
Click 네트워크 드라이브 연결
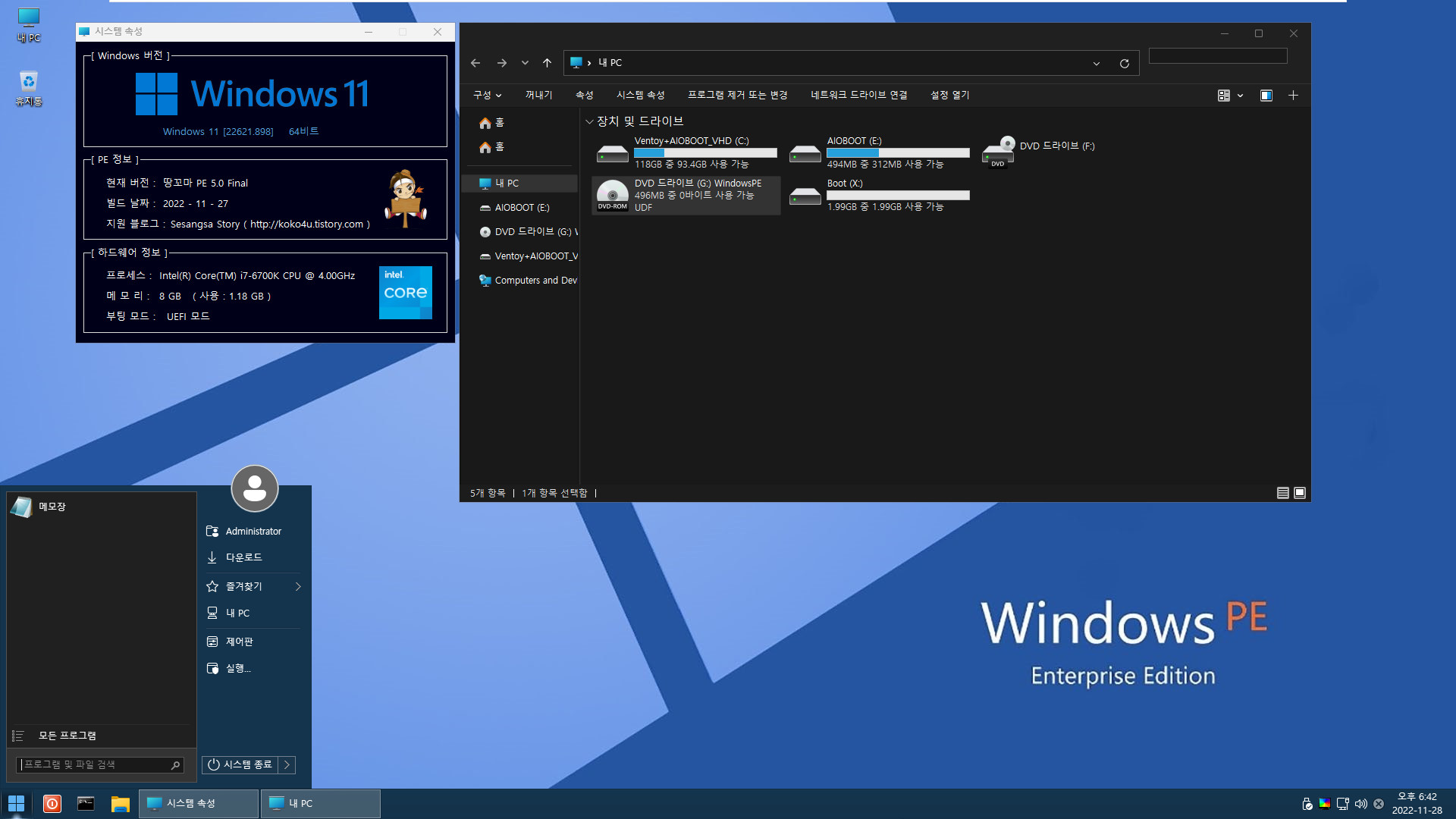[x=858, y=95]
